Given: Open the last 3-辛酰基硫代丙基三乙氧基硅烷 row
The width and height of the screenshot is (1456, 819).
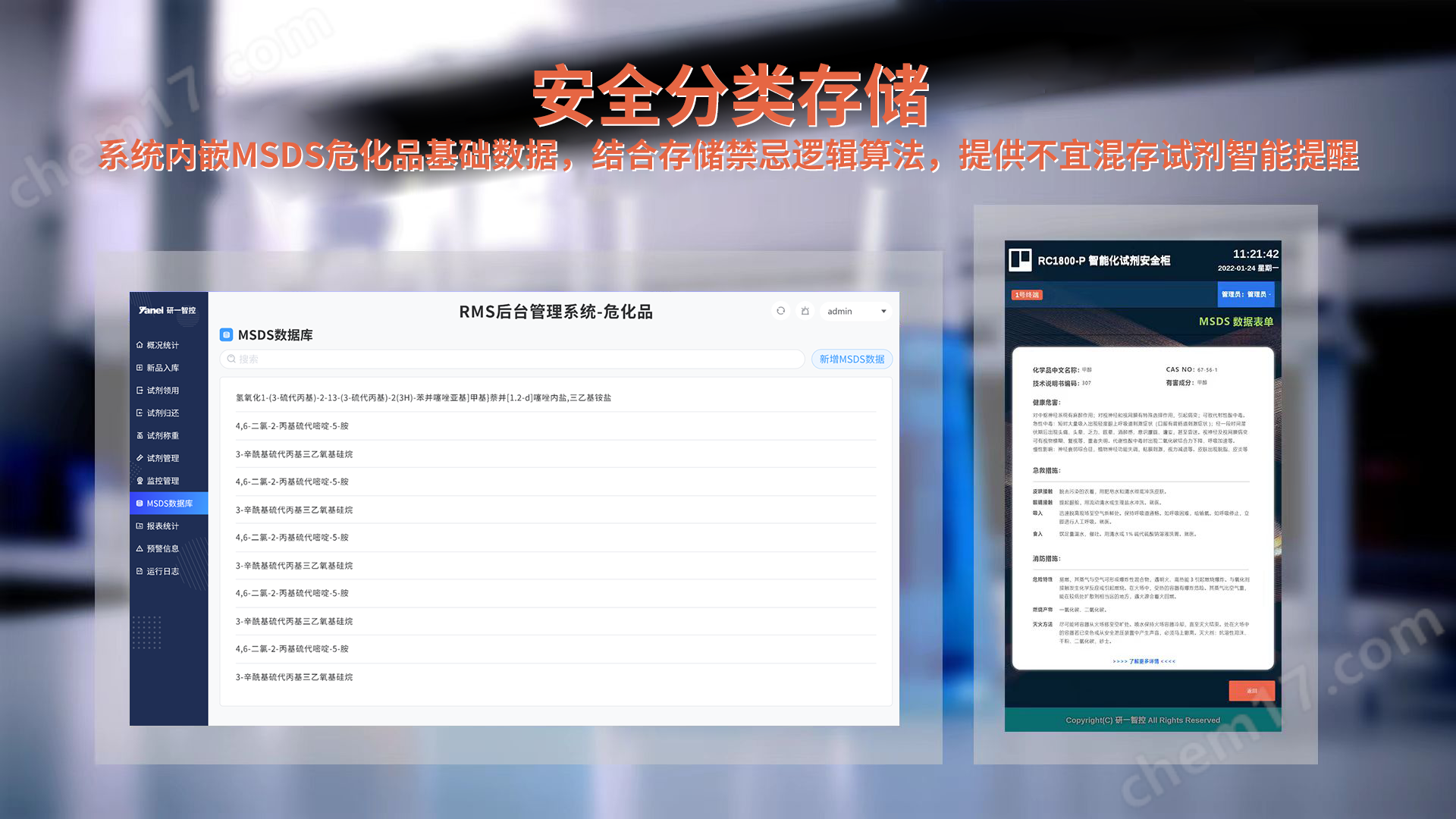Looking at the screenshot, I should pyautogui.click(x=555, y=677).
